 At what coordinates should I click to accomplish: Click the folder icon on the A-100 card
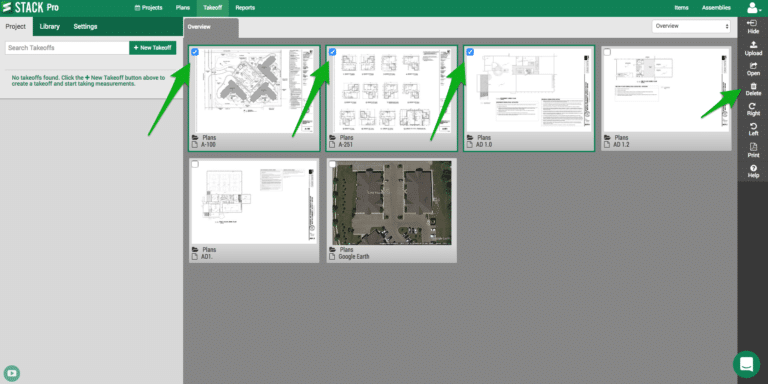click(195, 138)
